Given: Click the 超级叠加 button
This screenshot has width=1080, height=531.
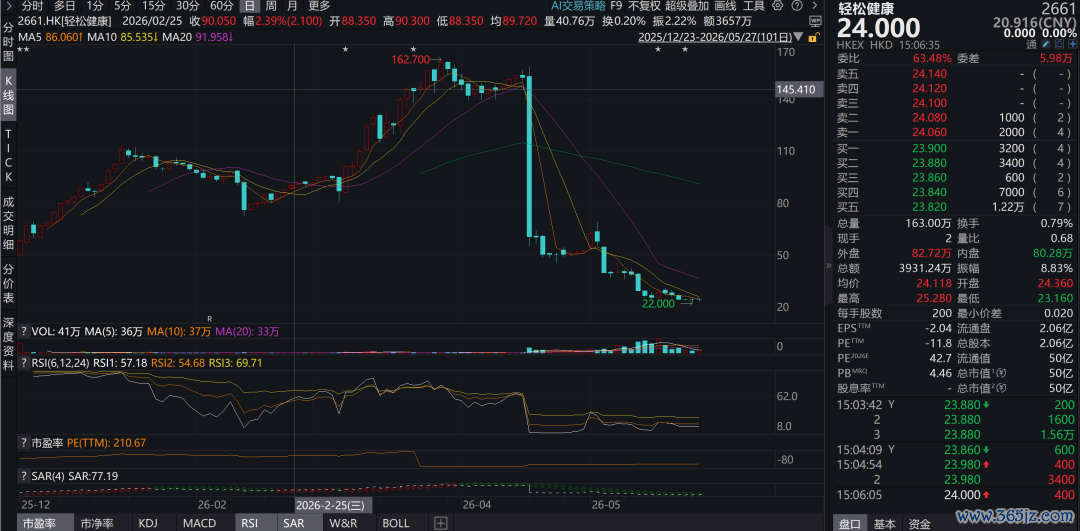Looking at the screenshot, I should coord(688,6).
